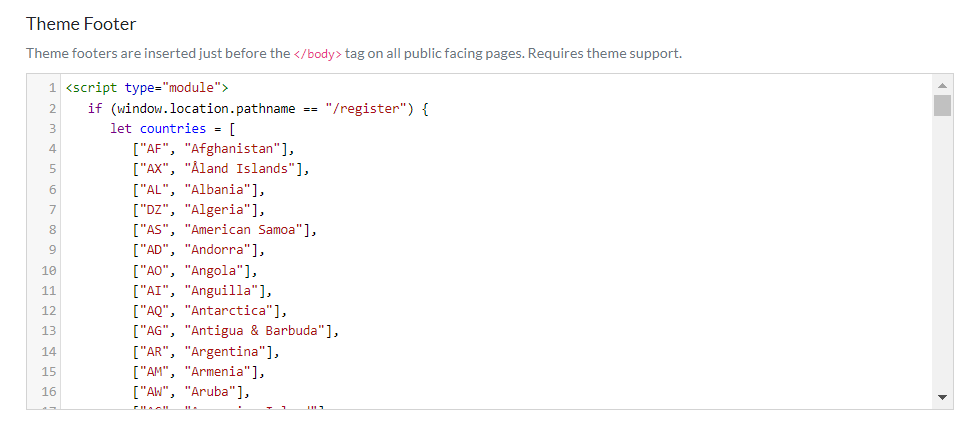Viewport: 975px width, 434px height.
Task: Click the "/register" string in line 2
Action: click(363, 108)
